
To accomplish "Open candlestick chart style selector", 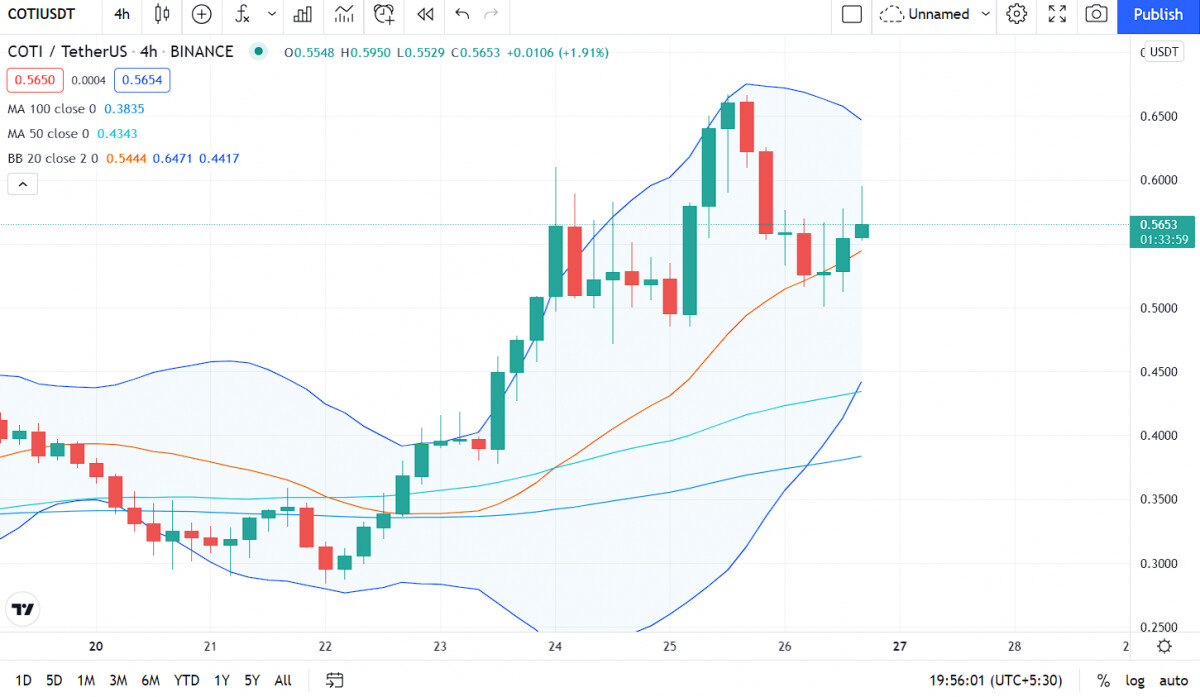I will (x=162, y=14).
